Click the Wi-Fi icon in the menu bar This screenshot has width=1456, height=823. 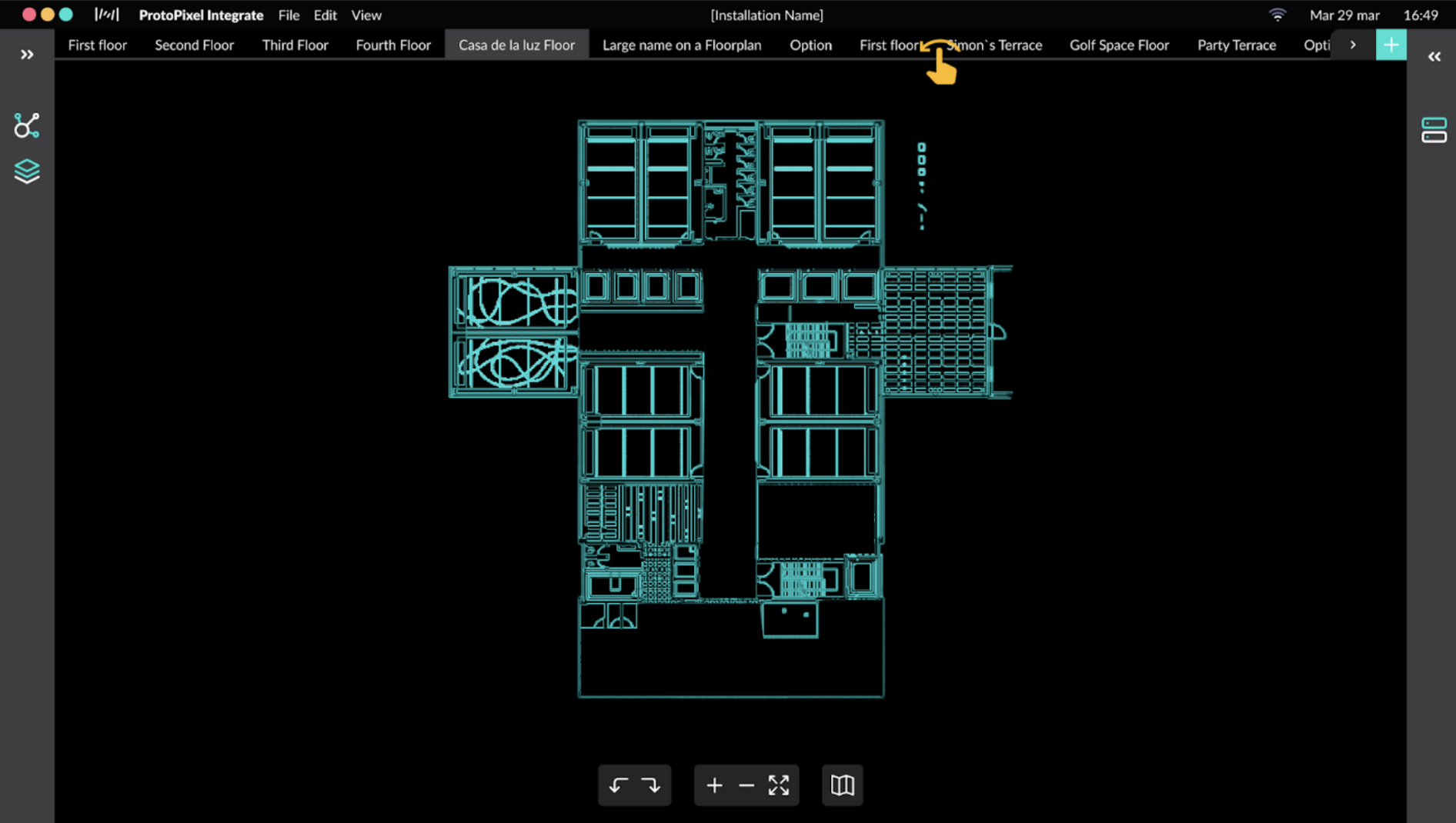tap(1278, 14)
